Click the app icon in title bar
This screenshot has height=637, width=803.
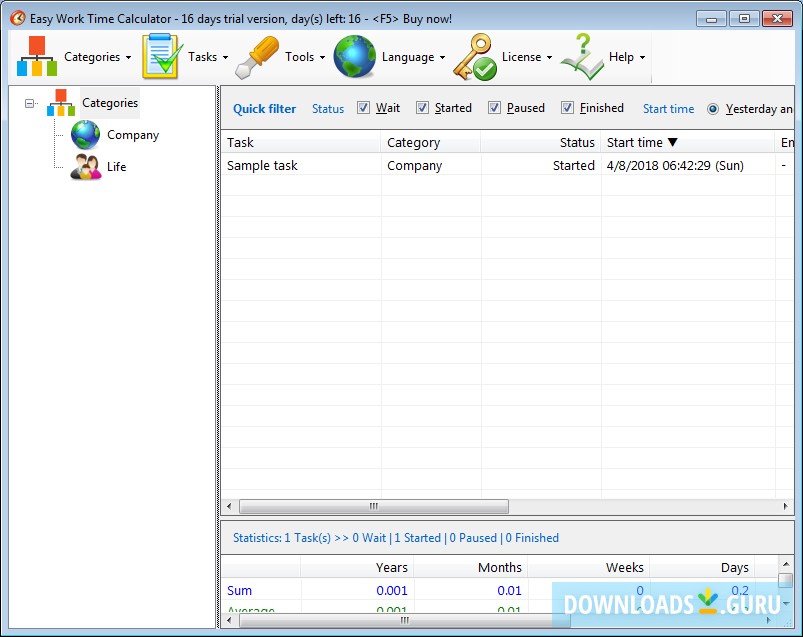[x=17, y=18]
